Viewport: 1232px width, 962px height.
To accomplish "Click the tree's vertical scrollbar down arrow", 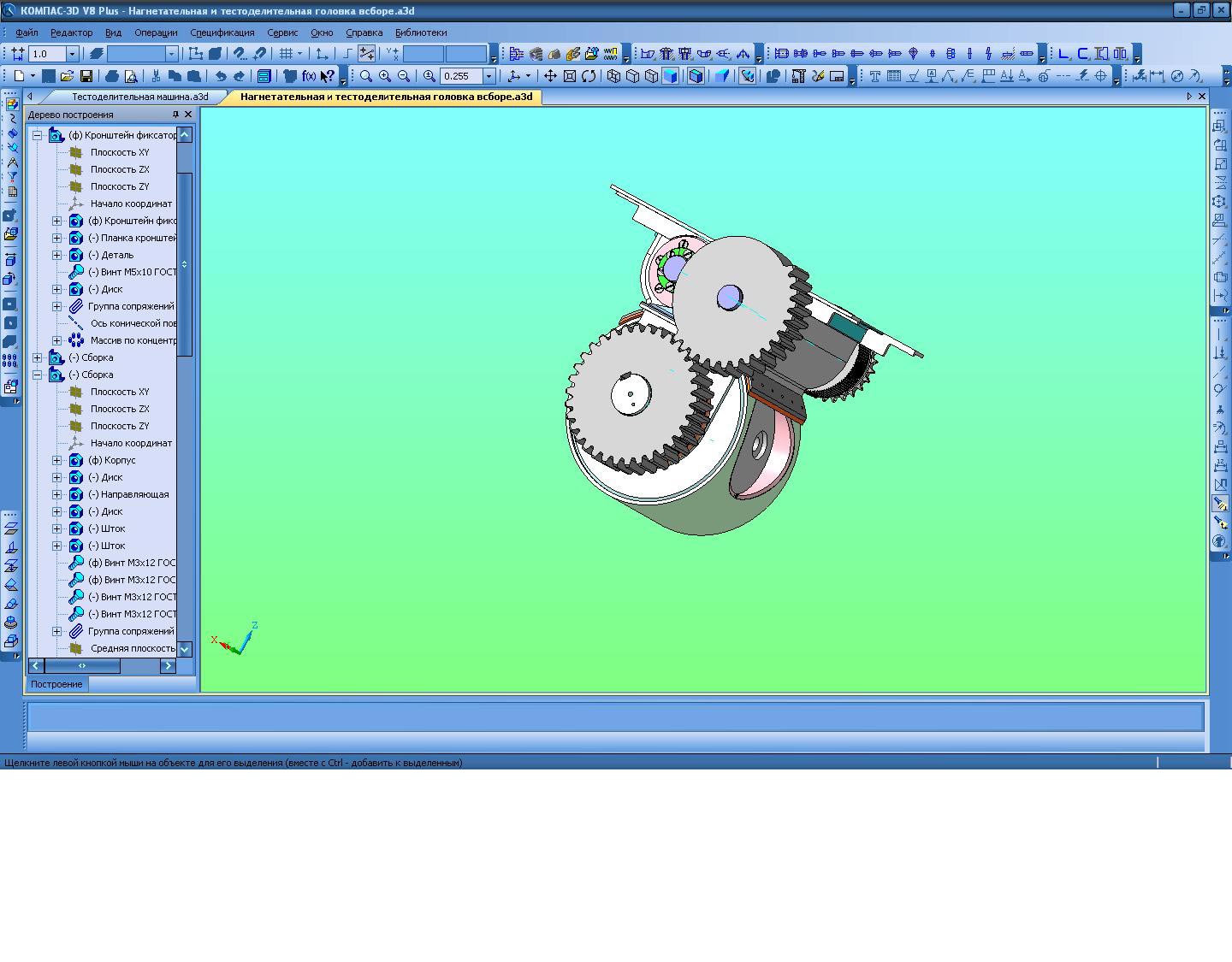I will tap(185, 649).
